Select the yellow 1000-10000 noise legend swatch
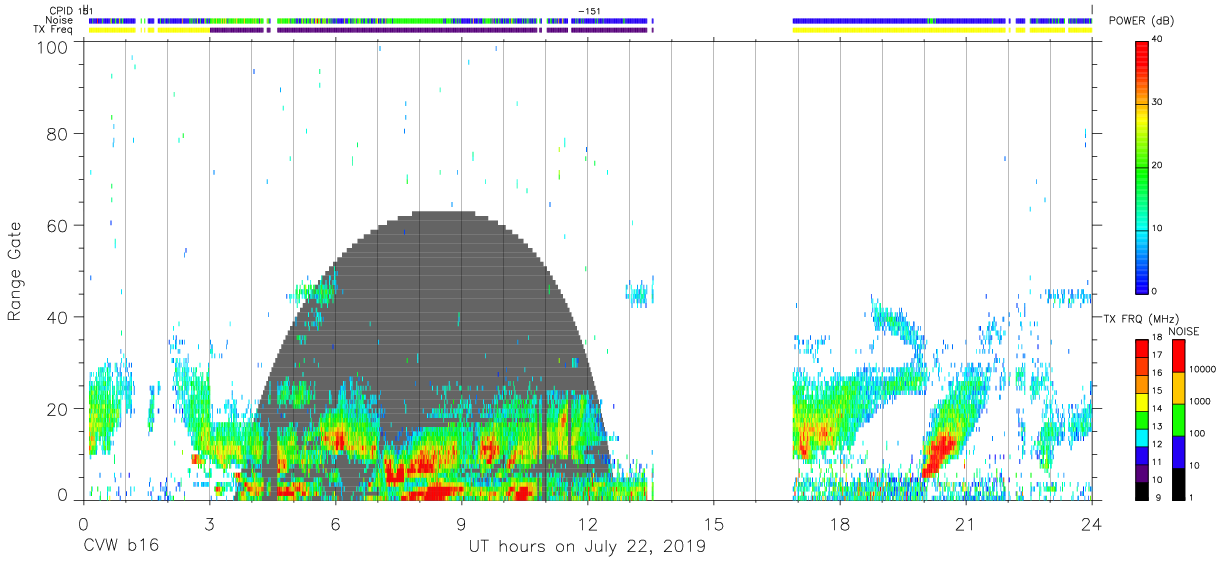The image size is (1228, 567). (1177, 387)
